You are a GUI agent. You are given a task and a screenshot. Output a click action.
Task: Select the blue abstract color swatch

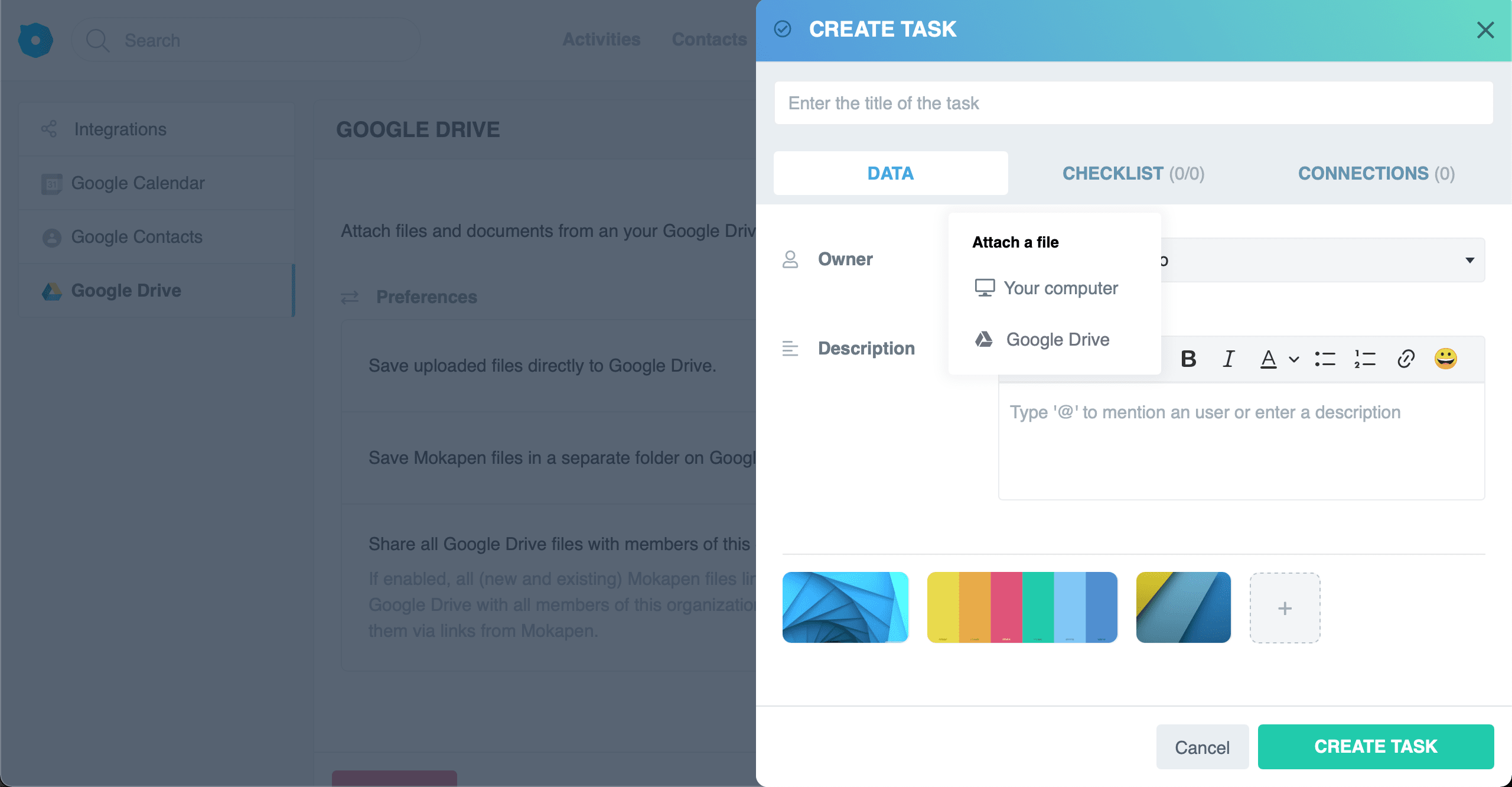(846, 608)
